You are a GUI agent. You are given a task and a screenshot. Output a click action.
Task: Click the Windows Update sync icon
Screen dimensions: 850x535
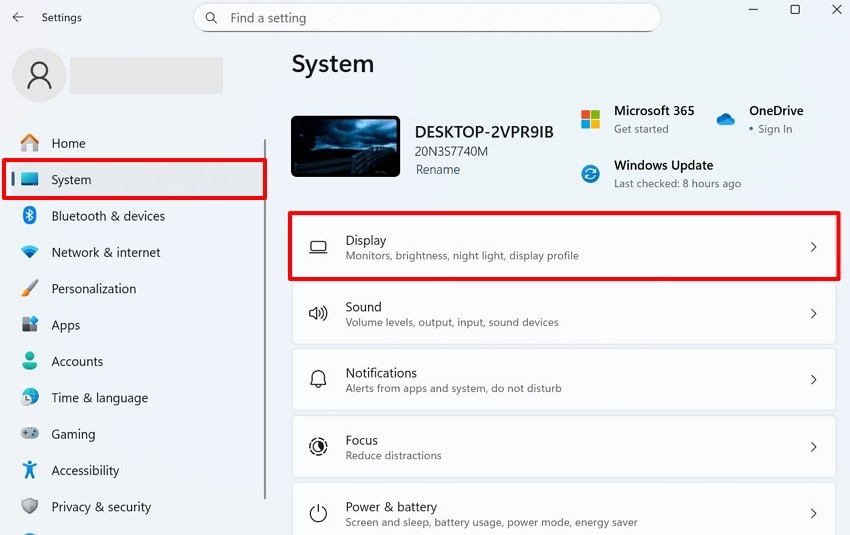[x=591, y=174]
